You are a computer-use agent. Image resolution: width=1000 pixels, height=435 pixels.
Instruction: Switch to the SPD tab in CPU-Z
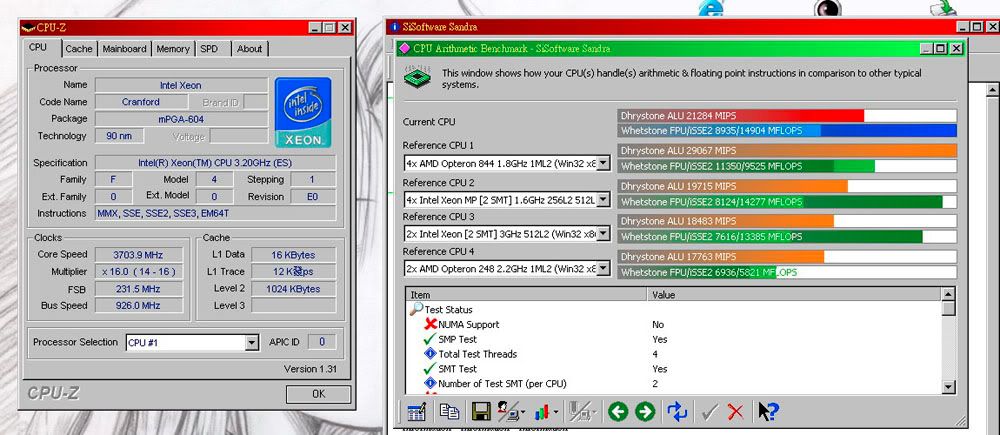click(209, 48)
